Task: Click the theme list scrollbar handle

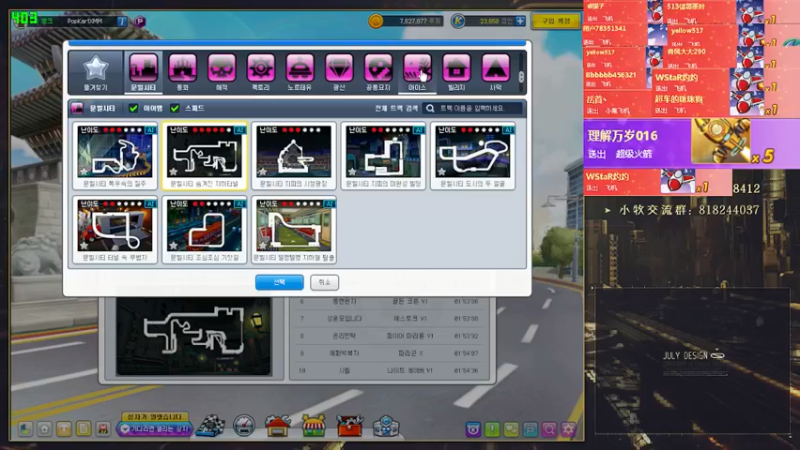Action: tap(521, 77)
